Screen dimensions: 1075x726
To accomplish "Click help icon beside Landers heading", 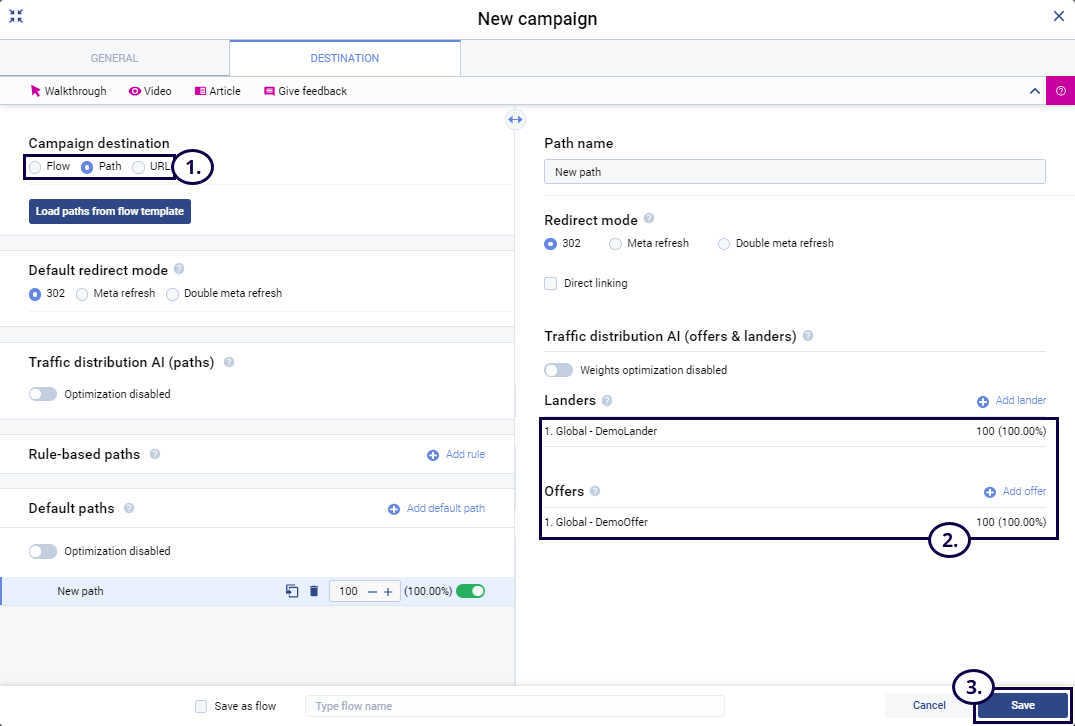I will (x=607, y=401).
